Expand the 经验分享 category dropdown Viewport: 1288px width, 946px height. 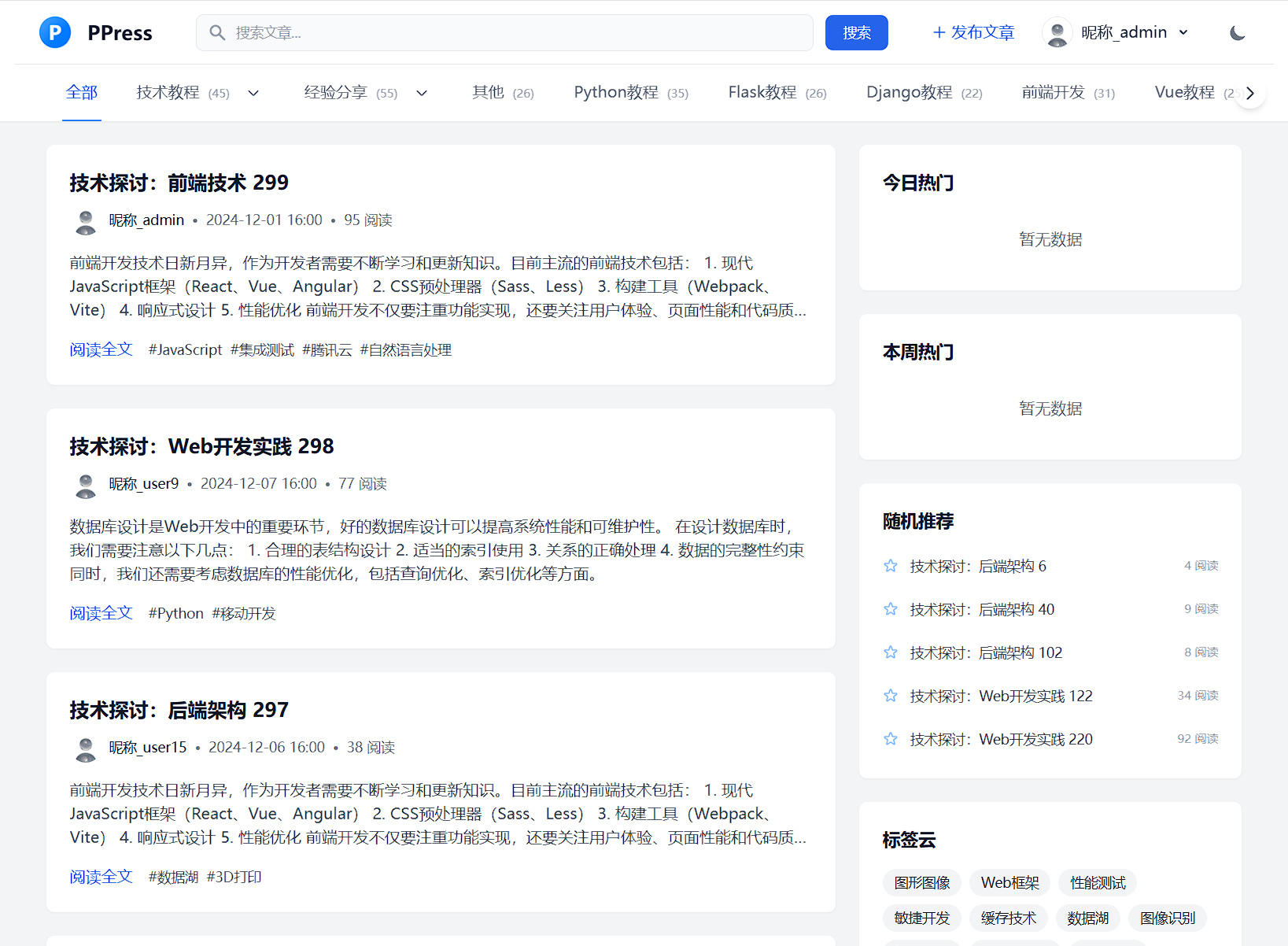coord(422,92)
